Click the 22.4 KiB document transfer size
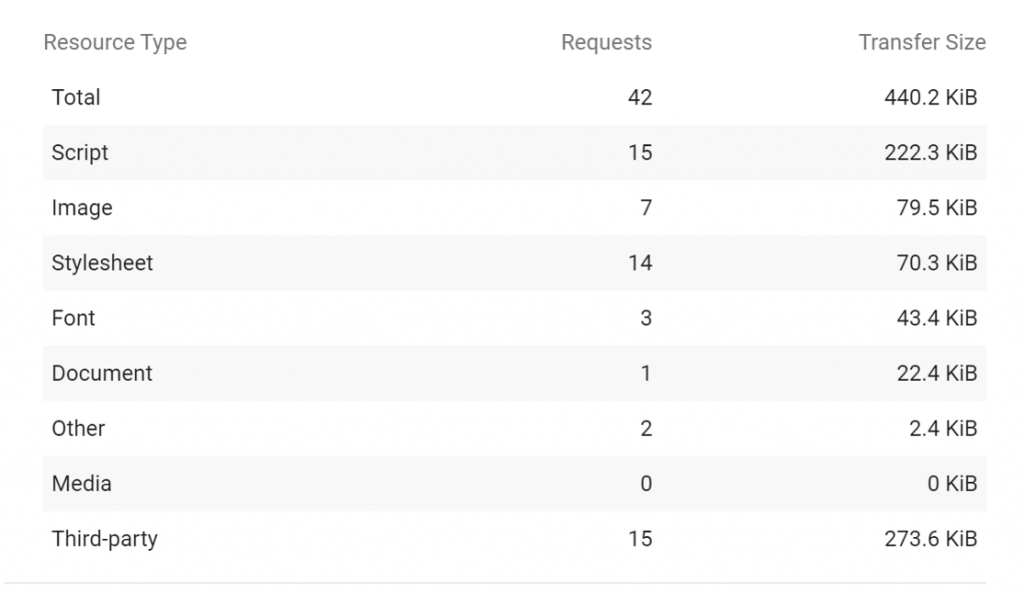 936,373
